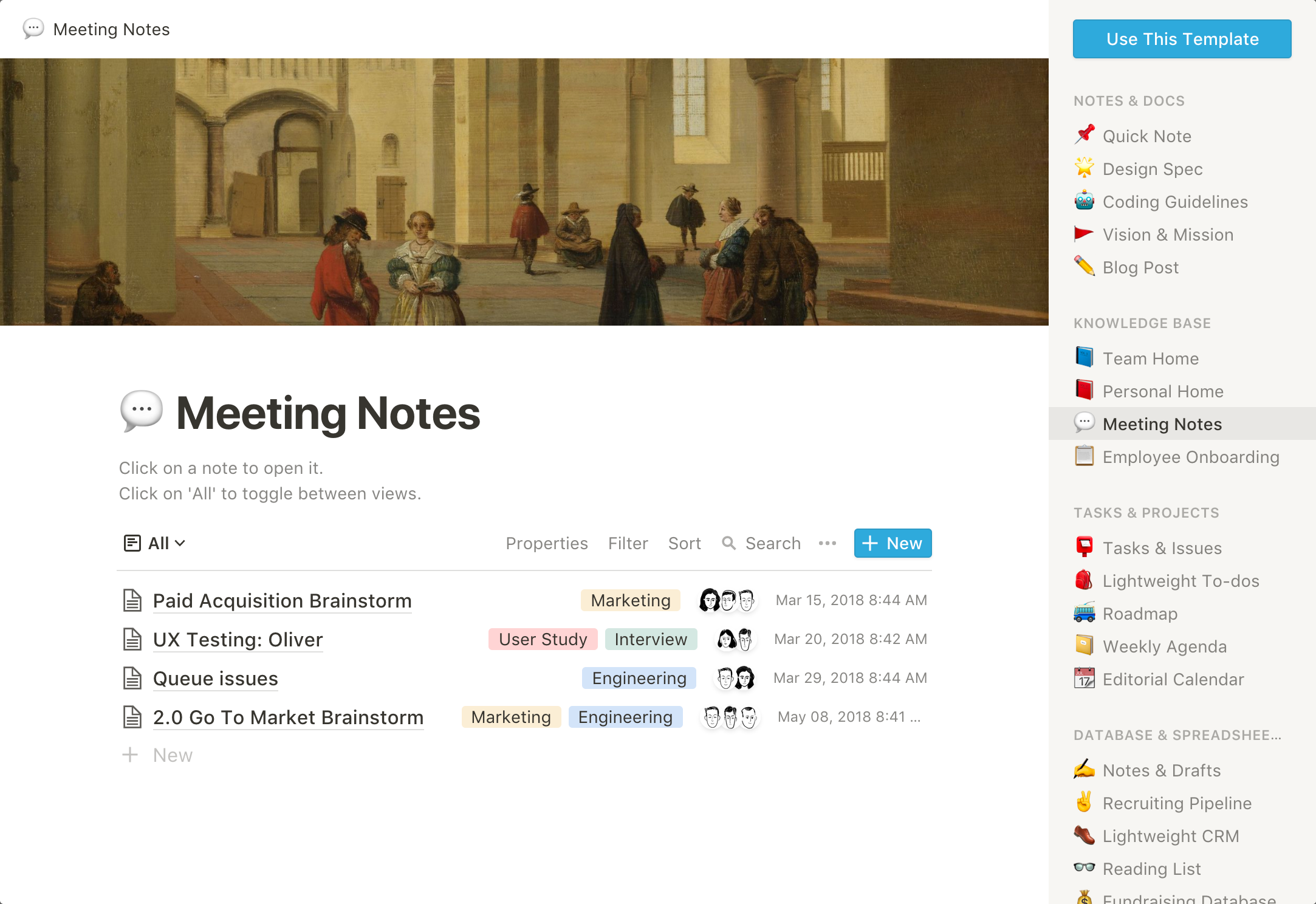
Task: Open the three-dot more options menu
Action: click(828, 543)
